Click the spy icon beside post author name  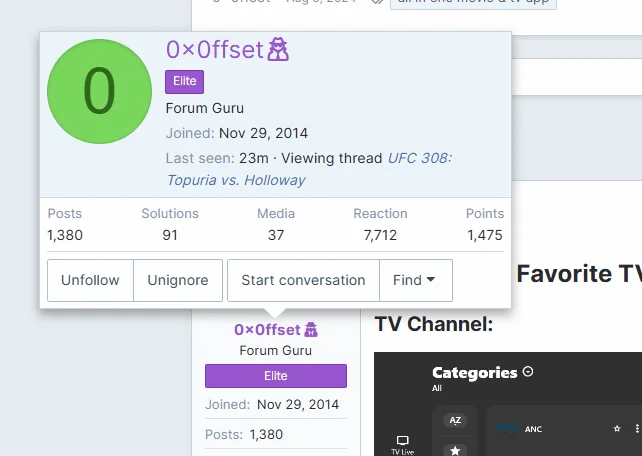click(311, 330)
